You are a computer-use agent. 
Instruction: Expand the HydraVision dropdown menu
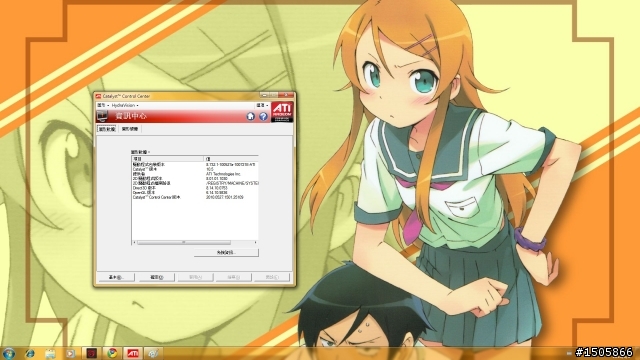point(125,105)
